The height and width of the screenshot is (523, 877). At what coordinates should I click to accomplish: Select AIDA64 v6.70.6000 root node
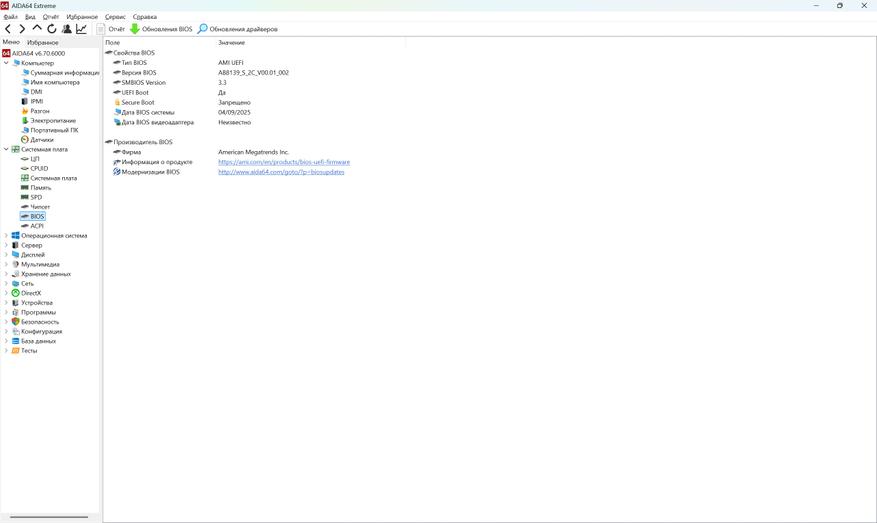[34, 53]
